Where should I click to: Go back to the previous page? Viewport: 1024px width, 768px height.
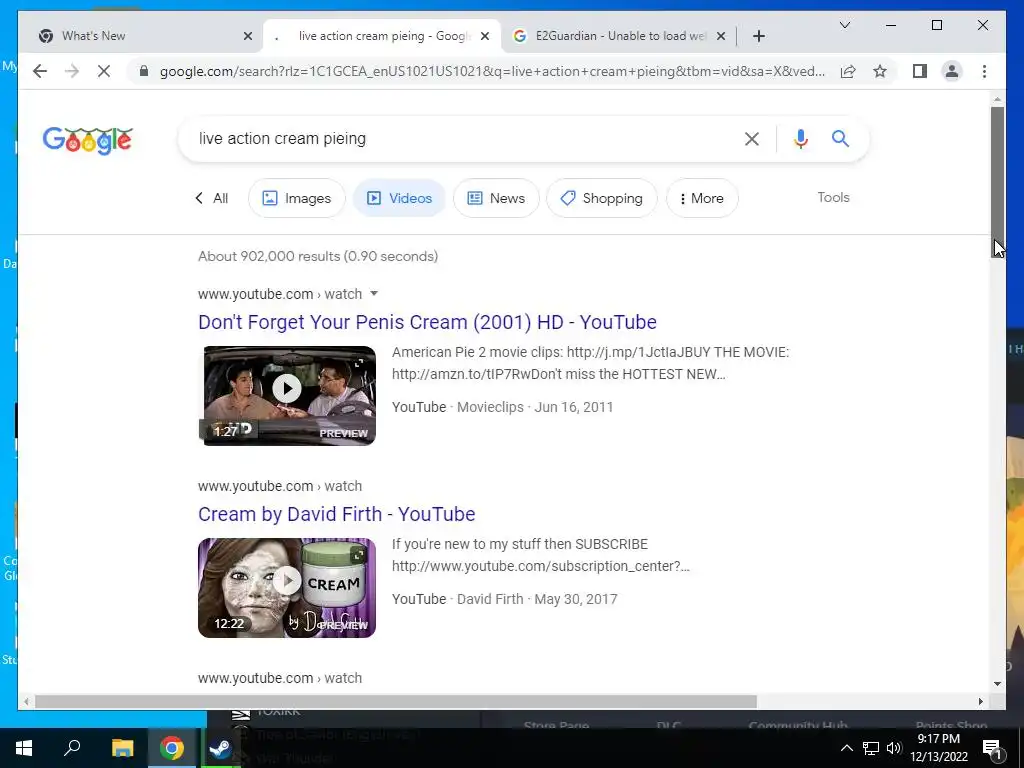coord(40,71)
